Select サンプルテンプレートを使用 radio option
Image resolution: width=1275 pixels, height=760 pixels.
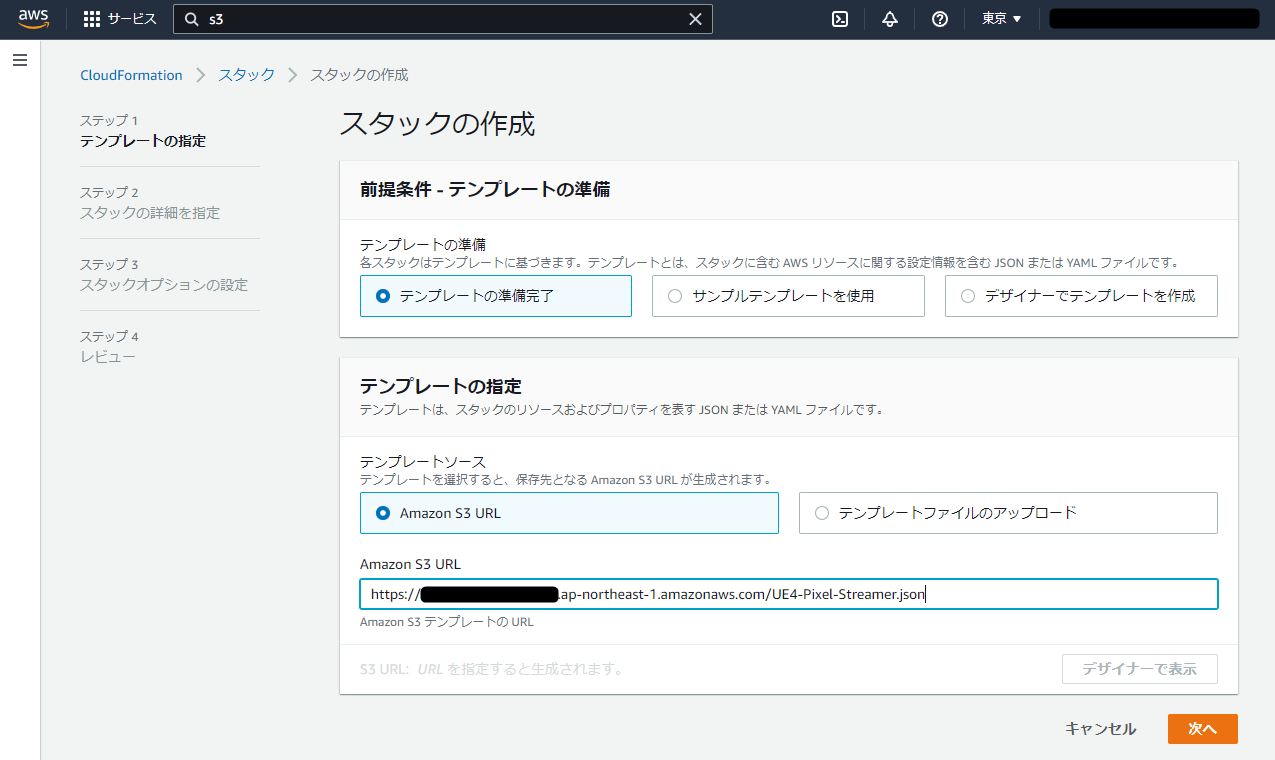coord(788,296)
